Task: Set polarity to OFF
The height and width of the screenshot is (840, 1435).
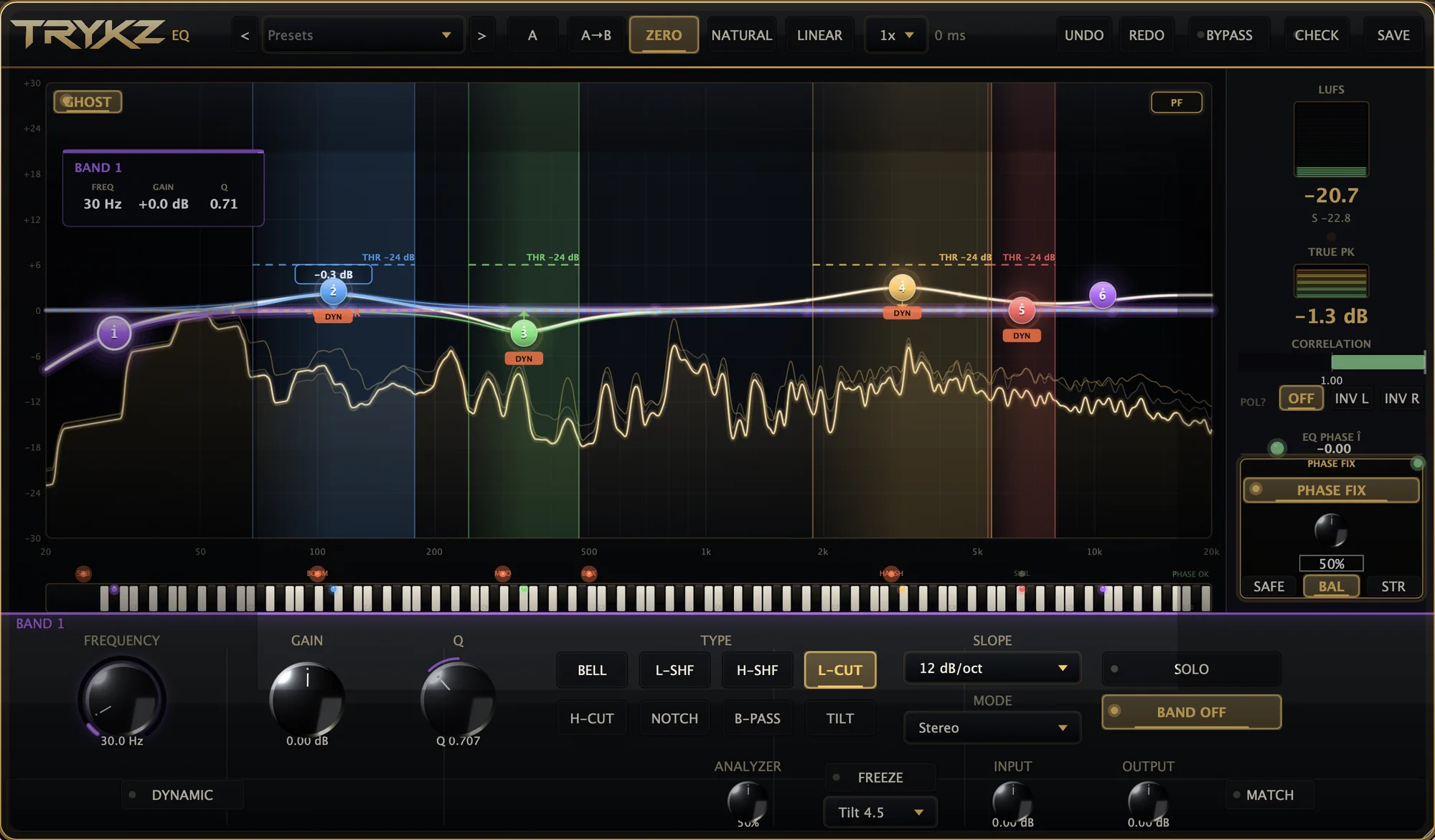Action: 1301,398
